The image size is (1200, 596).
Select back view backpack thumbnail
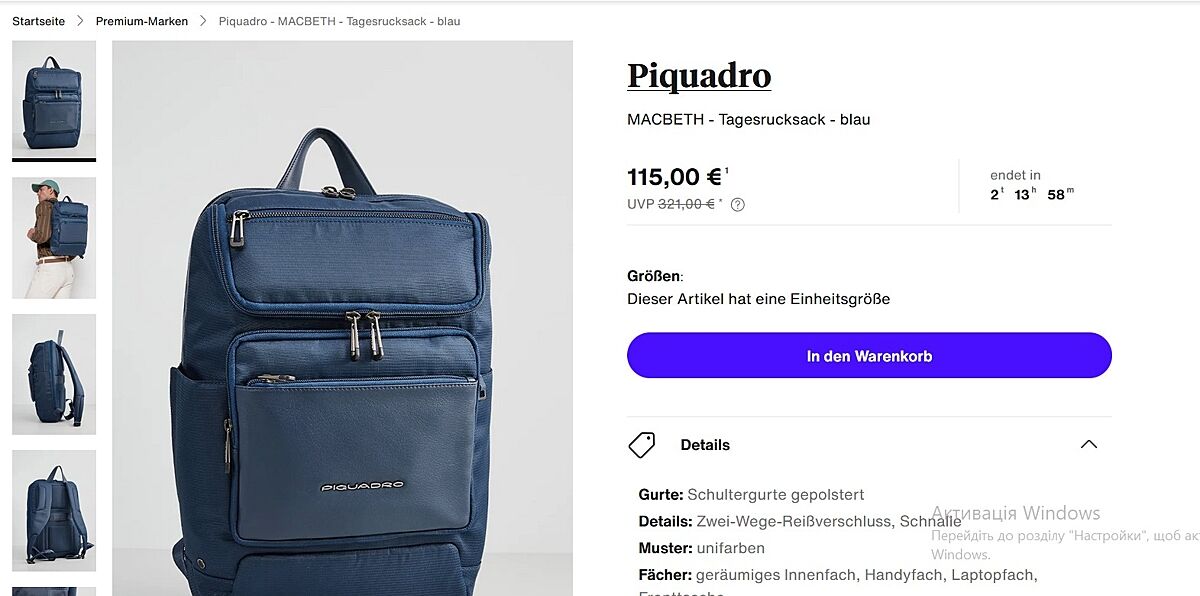tap(54, 511)
